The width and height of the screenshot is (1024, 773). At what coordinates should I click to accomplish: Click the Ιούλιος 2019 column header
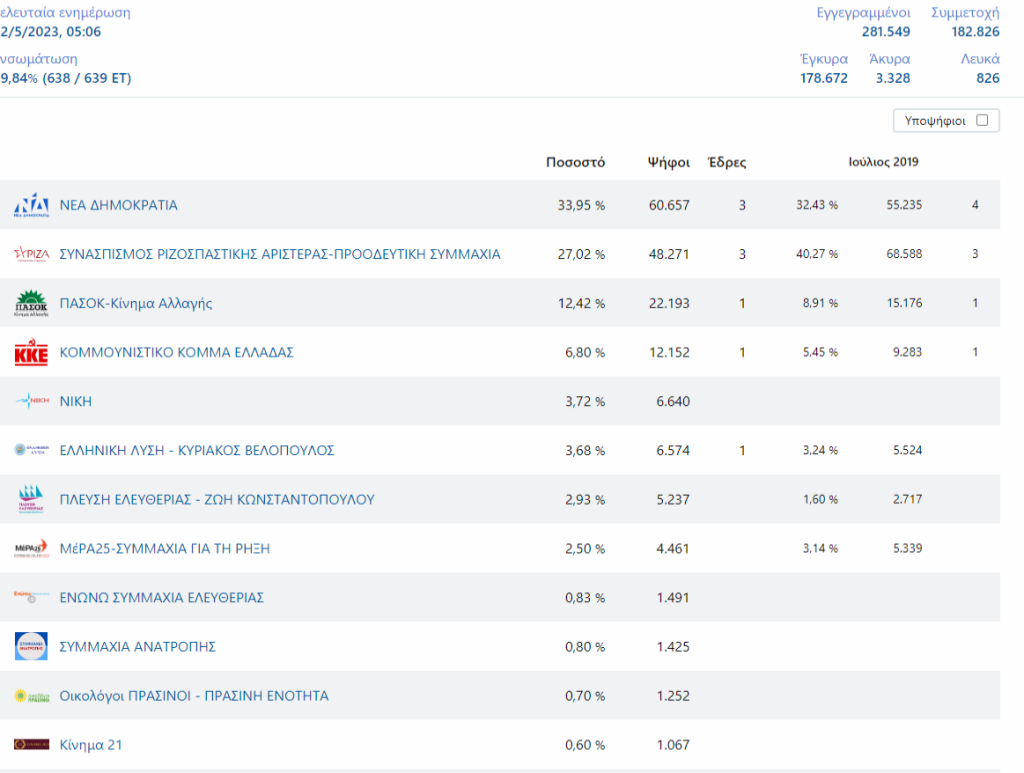(884, 162)
